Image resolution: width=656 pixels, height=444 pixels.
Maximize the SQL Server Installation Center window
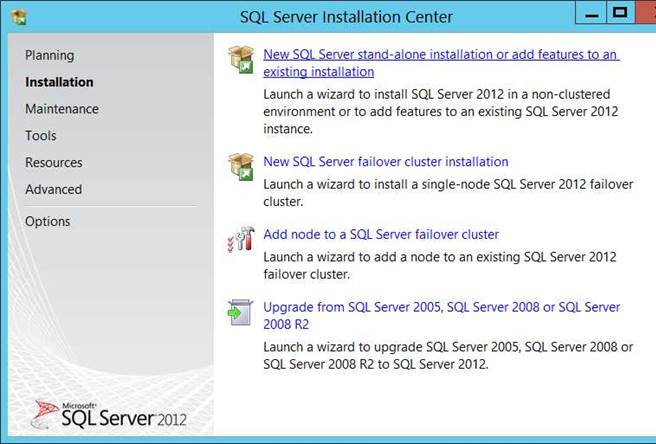(x=620, y=13)
